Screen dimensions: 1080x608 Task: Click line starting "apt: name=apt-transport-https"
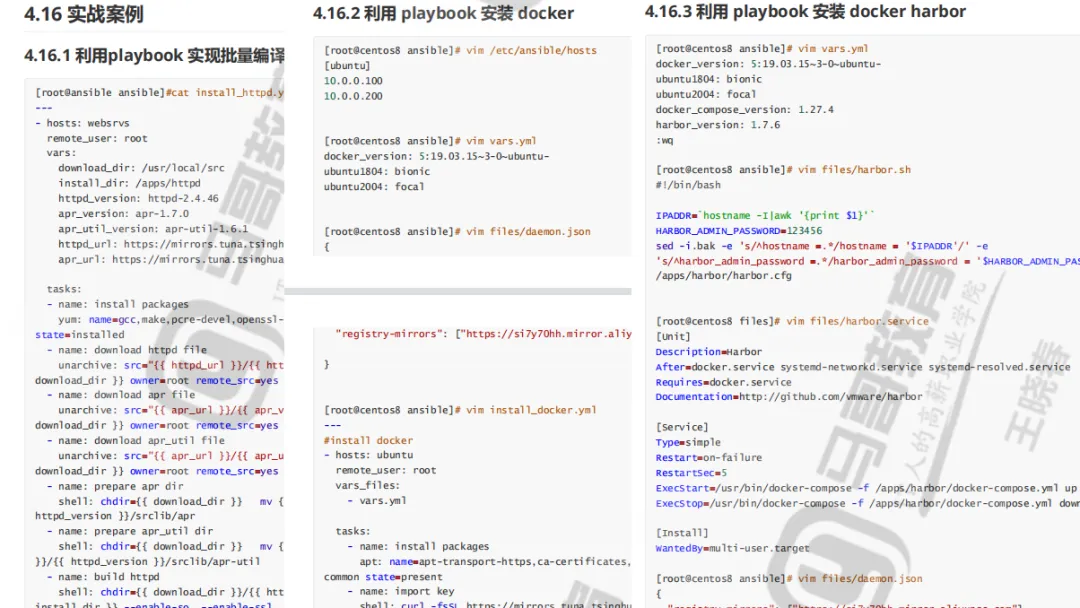point(495,562)
